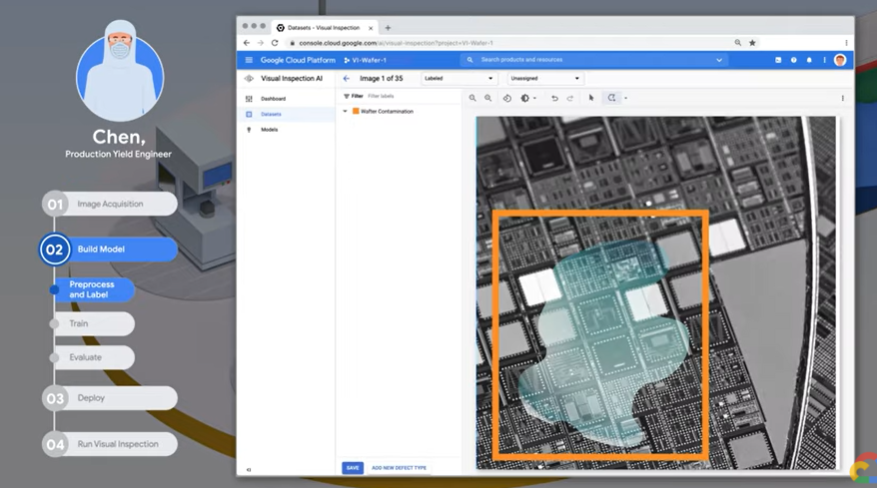Image resolution: width=877 pixels, height=488 pixels.
Task: Open the notifications bell icon
Action: click(x=809, y=60)
